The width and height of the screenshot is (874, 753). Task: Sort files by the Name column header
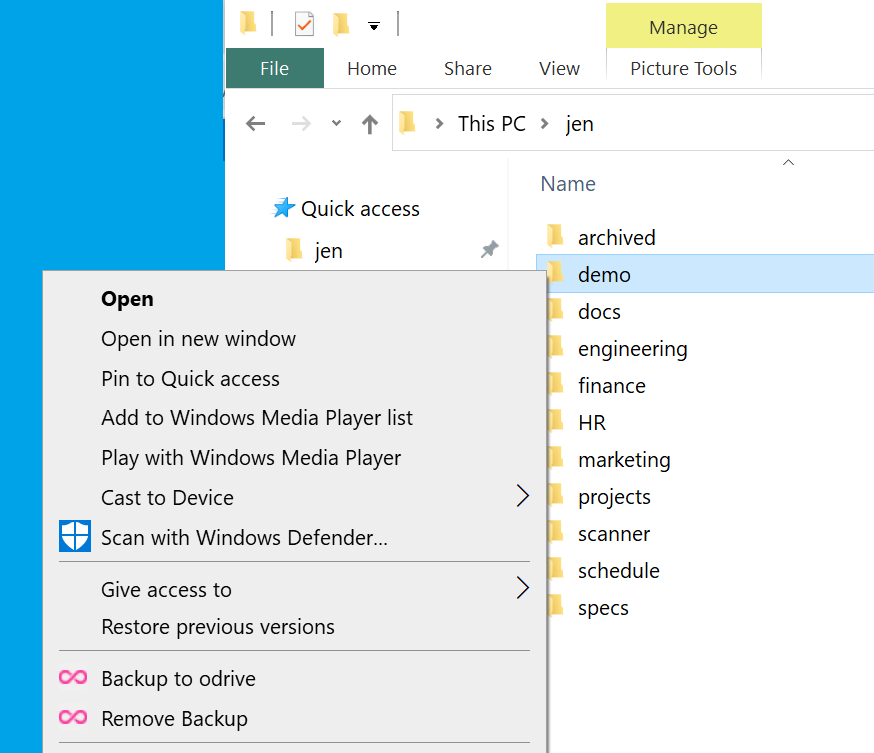coord(568,184)
